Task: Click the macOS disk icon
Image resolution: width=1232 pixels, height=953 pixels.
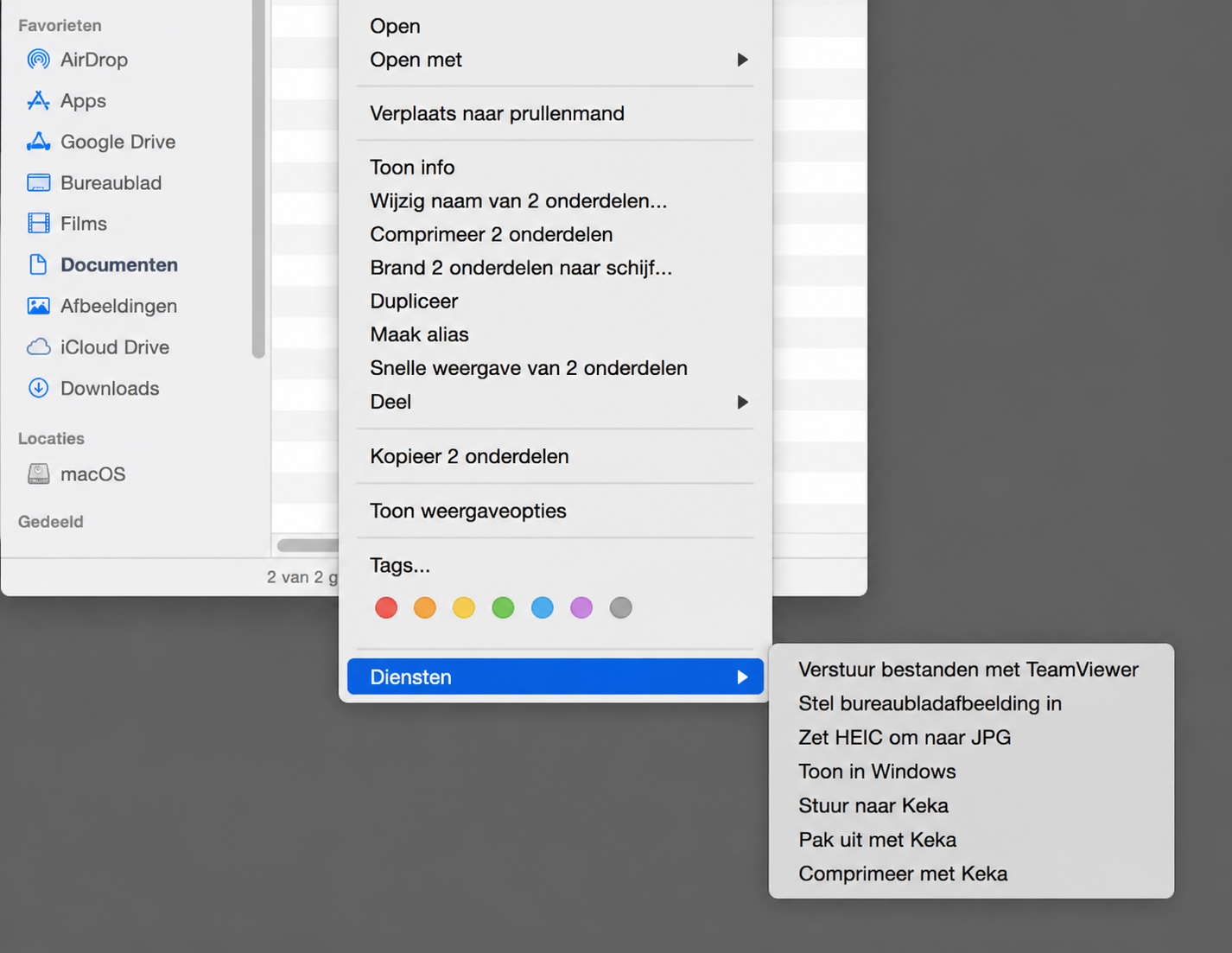Action: pos(38,473)
